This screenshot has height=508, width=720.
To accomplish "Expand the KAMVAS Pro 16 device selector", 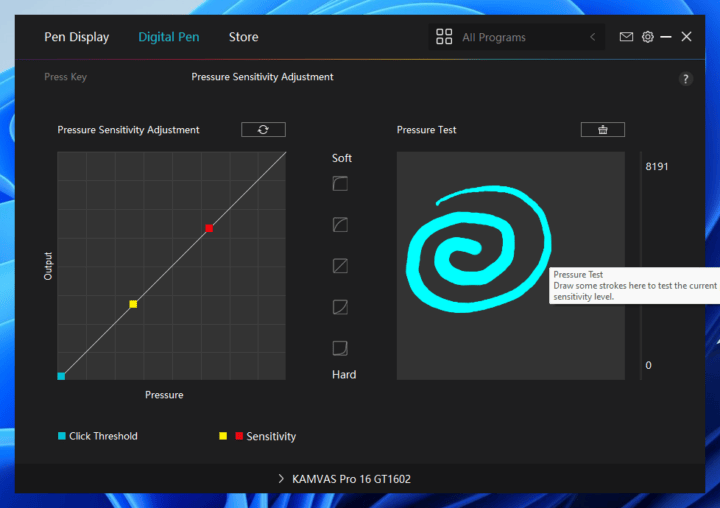I will click(344, 479).
